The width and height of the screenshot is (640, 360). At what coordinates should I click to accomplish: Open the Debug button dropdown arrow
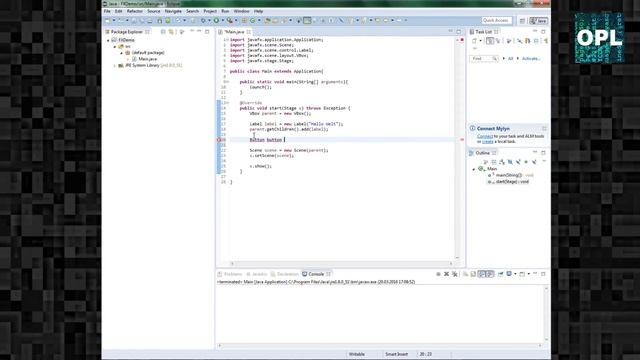209,20
